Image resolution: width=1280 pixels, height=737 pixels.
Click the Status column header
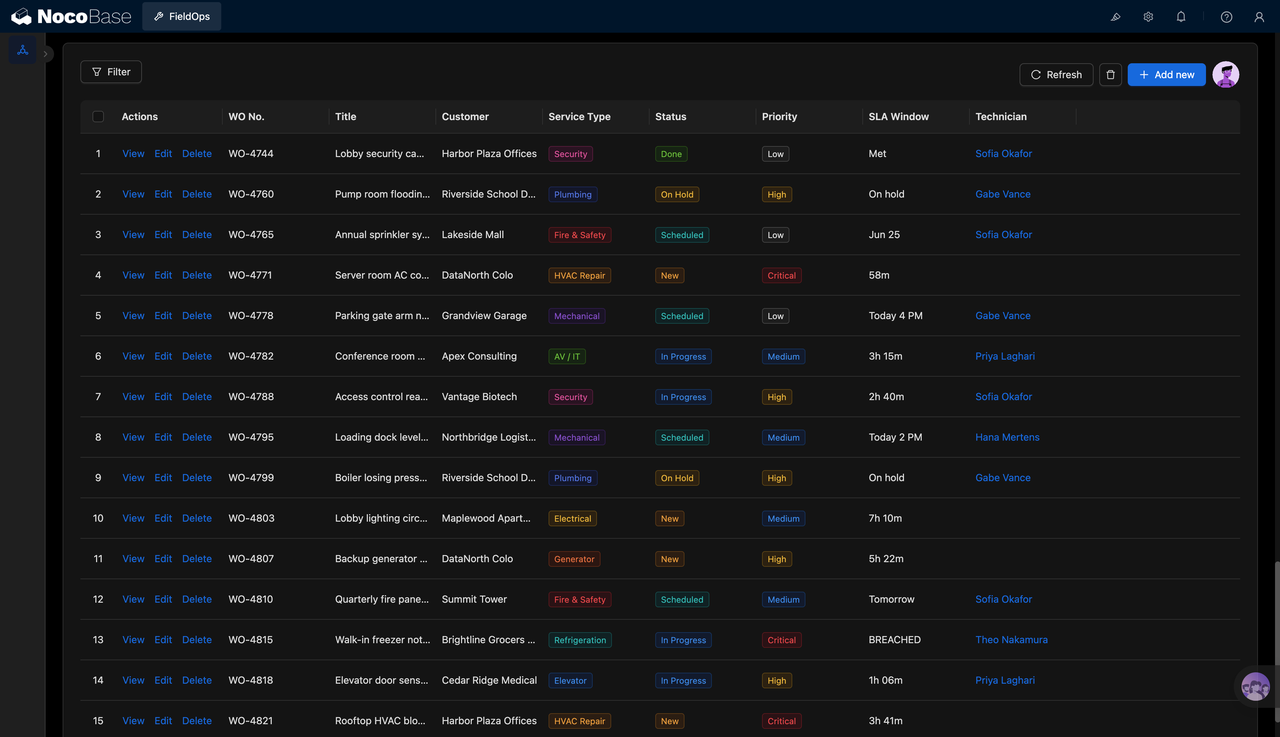click(x=671, y=117)
